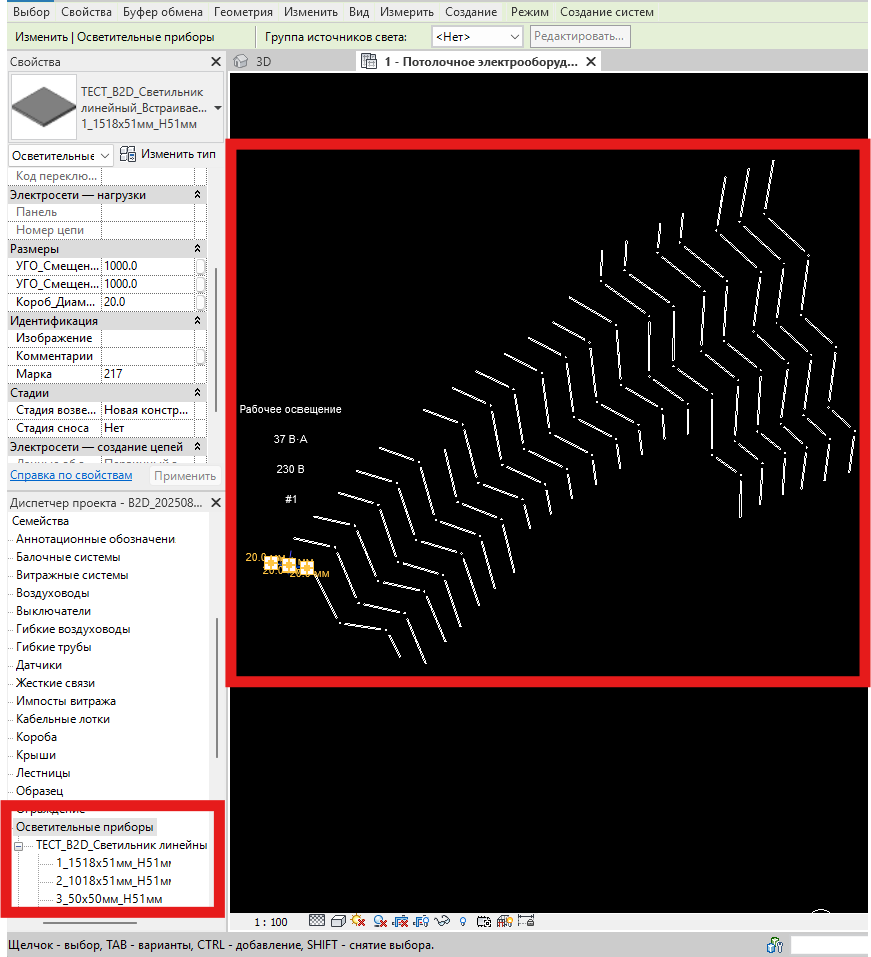The image size is (871, 957).
Task: Click the reveal hidden elements lightbulb icon
Action: [463, 921]
